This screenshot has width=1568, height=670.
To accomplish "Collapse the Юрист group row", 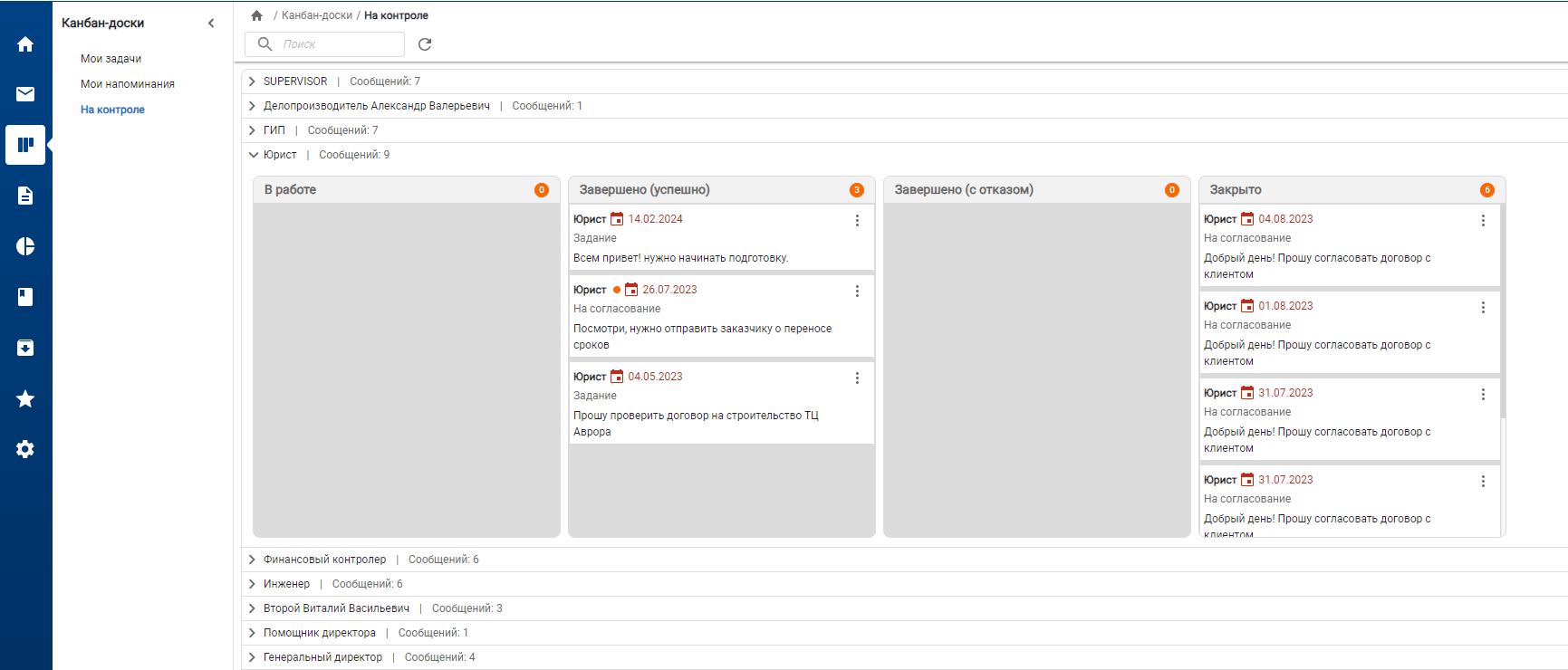I will [x=253, y=155].
